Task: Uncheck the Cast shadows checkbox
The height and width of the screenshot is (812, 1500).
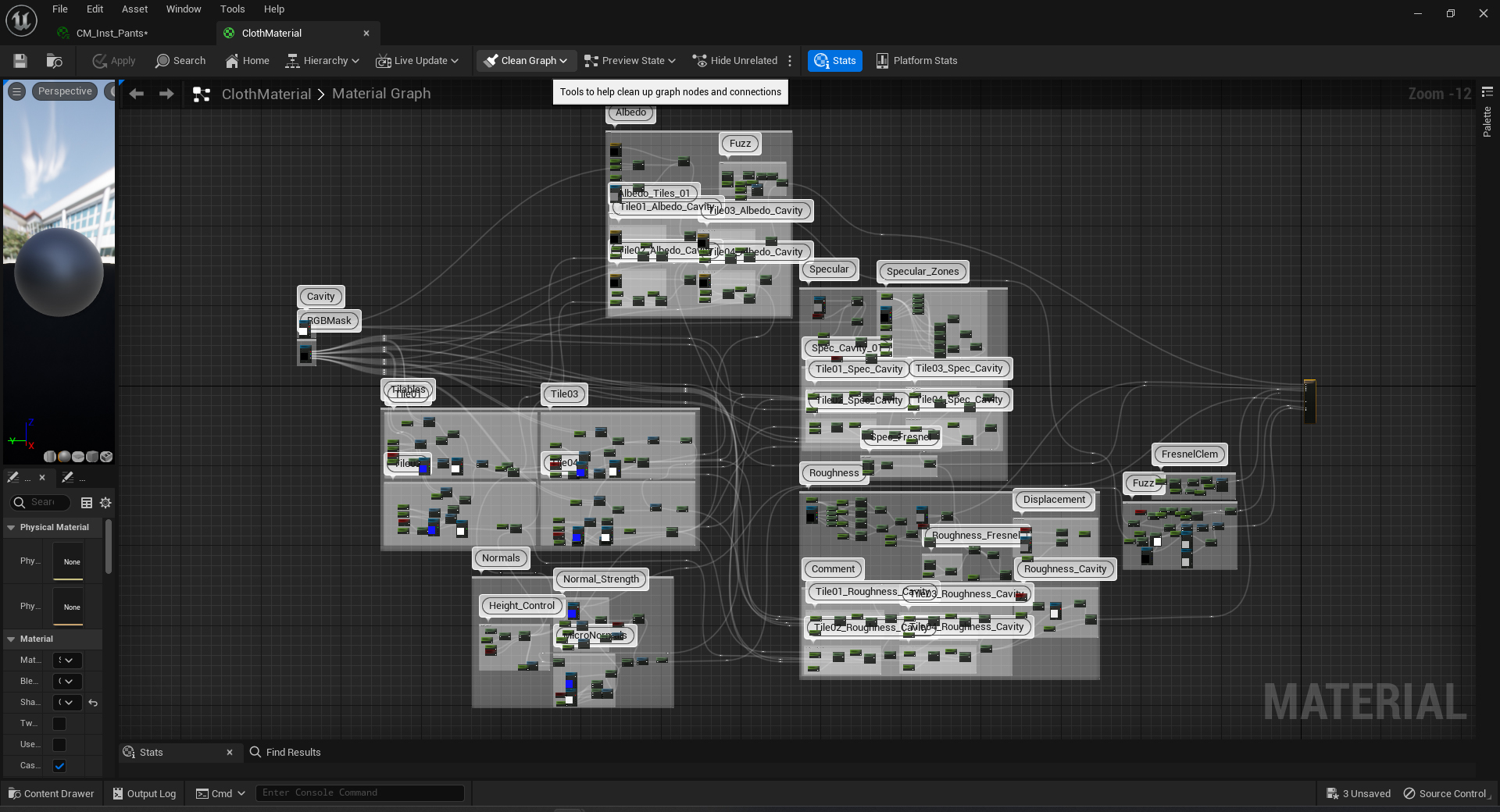Action: click(x=59, y=766)
